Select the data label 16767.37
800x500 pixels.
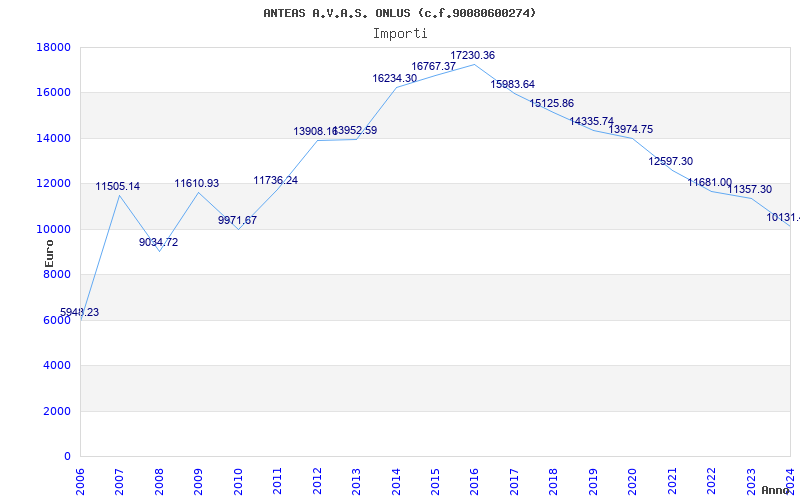(x=434, y=66)
